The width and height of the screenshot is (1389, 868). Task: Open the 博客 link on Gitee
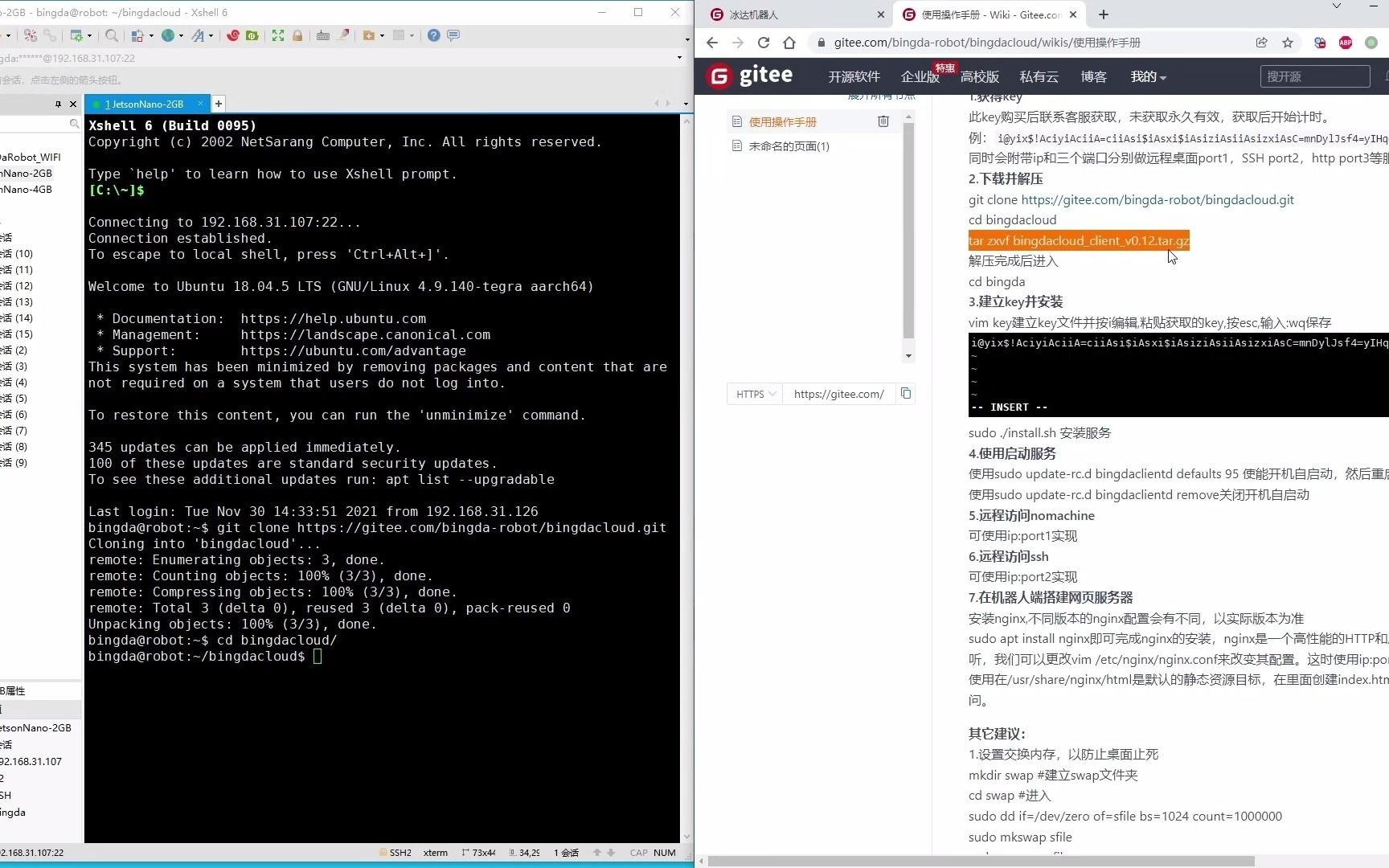click(1093, 76)
